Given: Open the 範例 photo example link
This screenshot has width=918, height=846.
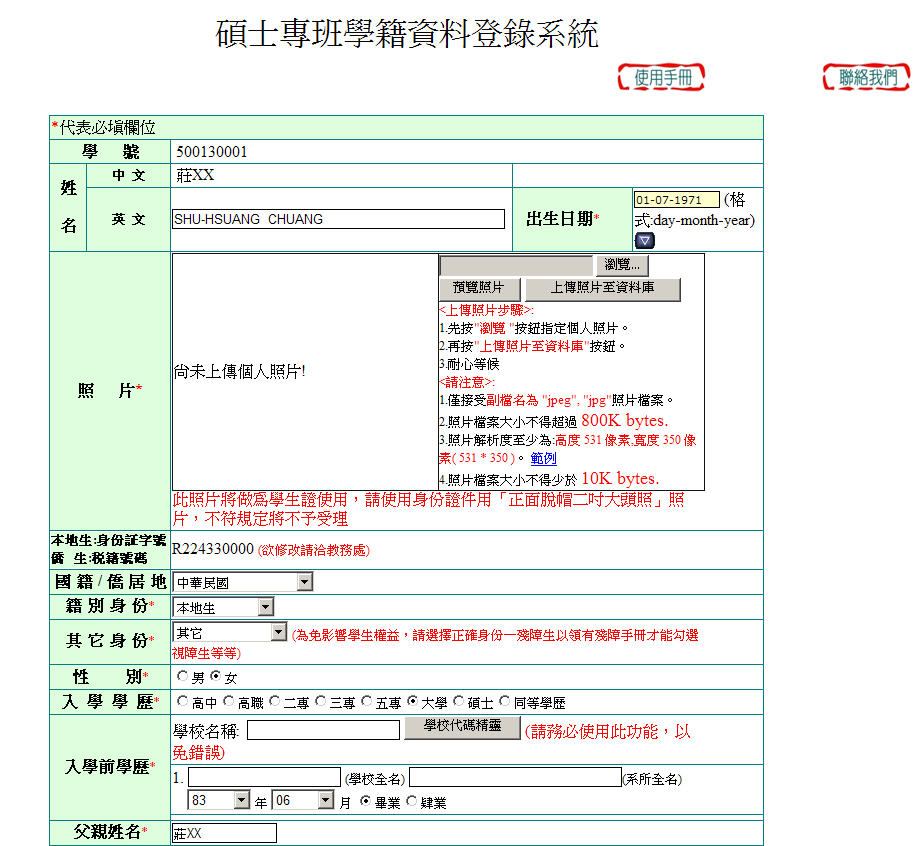Looking at the screenshot, I should pos(543,458).
